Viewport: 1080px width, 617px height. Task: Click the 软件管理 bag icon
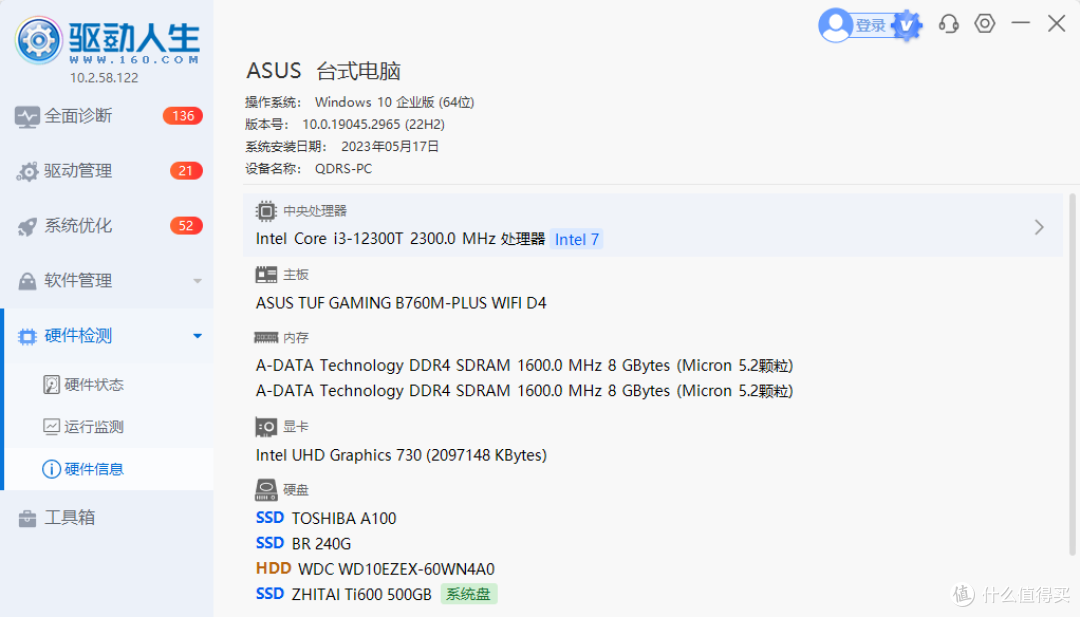[x=27, y=281]
